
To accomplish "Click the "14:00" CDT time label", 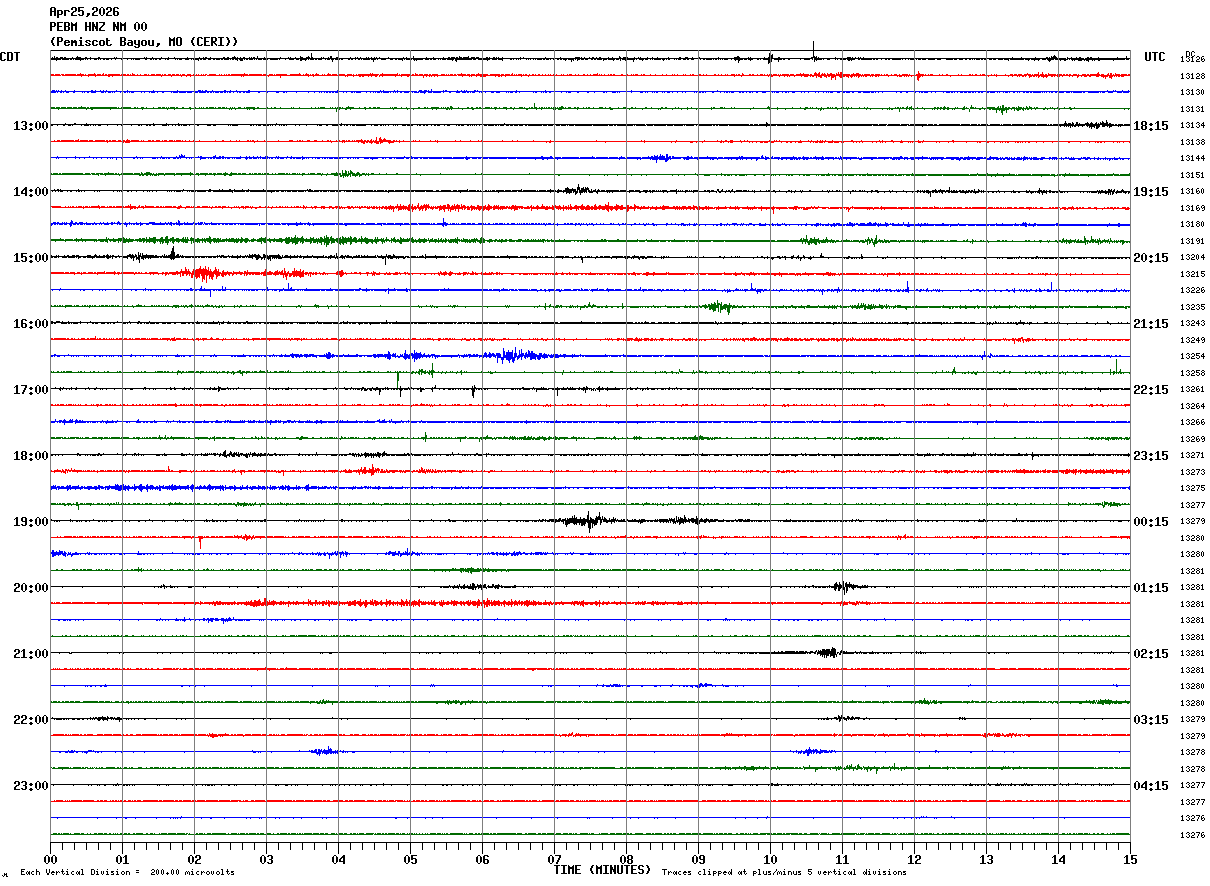I will [x=31, y=192].
